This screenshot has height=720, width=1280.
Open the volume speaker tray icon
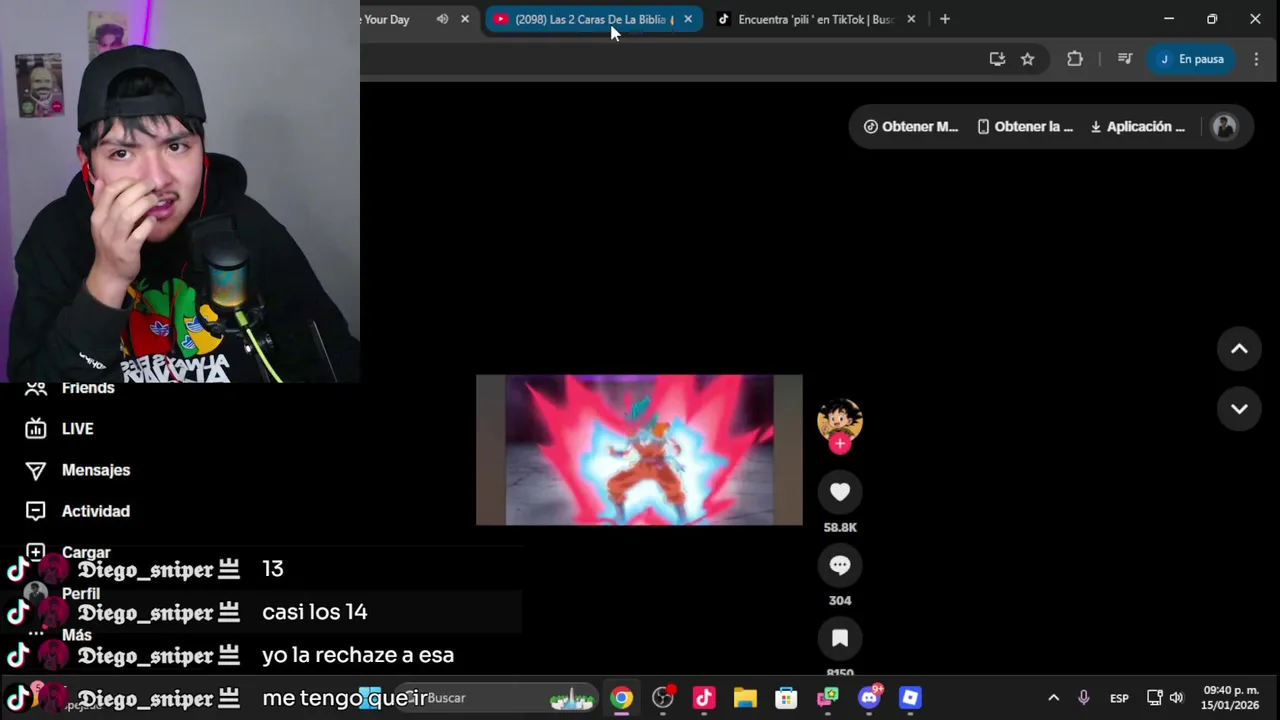[x=1177, y=698]
